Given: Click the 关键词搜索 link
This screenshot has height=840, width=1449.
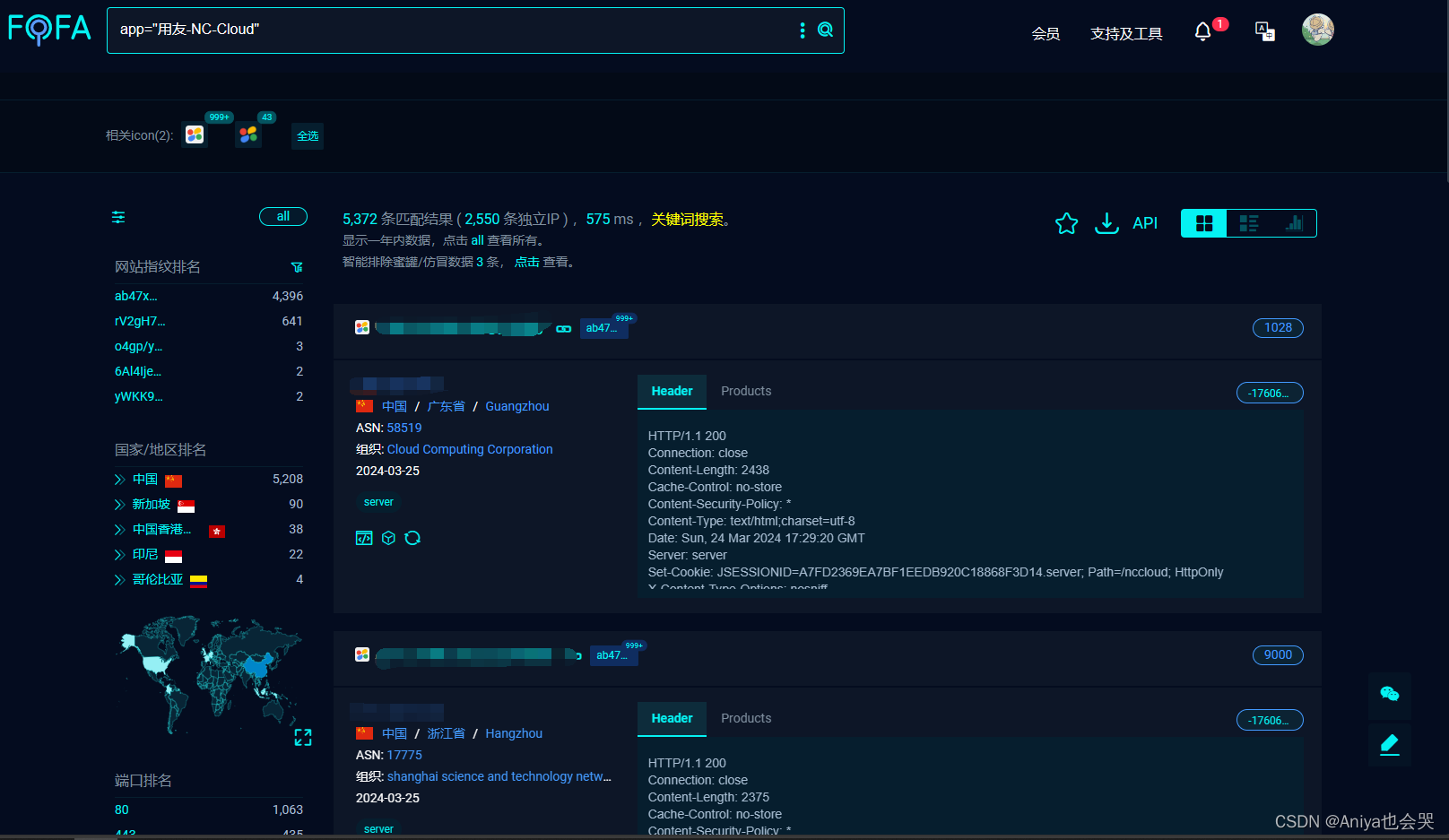Looking at the screenshot, I should [x=687, y=220].
